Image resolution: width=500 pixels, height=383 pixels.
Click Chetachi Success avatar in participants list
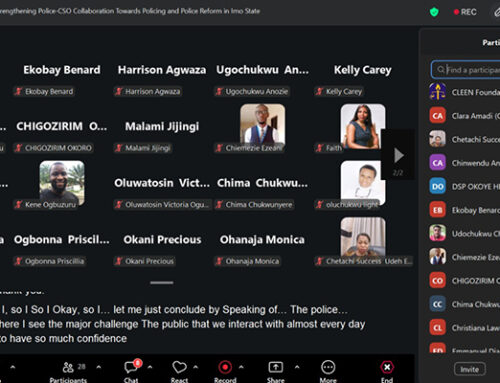[437, 139]
